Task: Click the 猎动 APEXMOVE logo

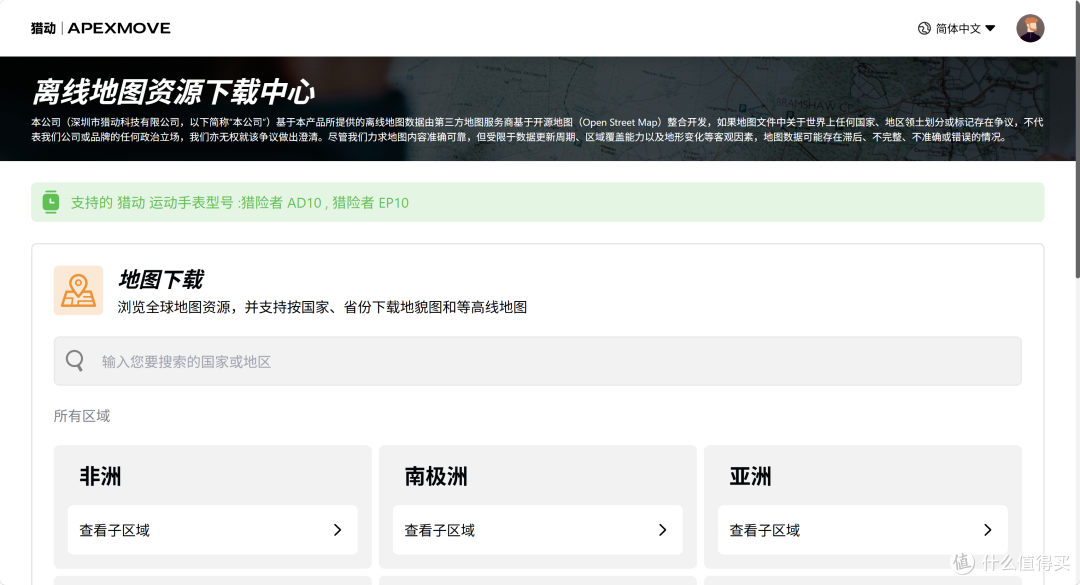Action: pos(101,28)
